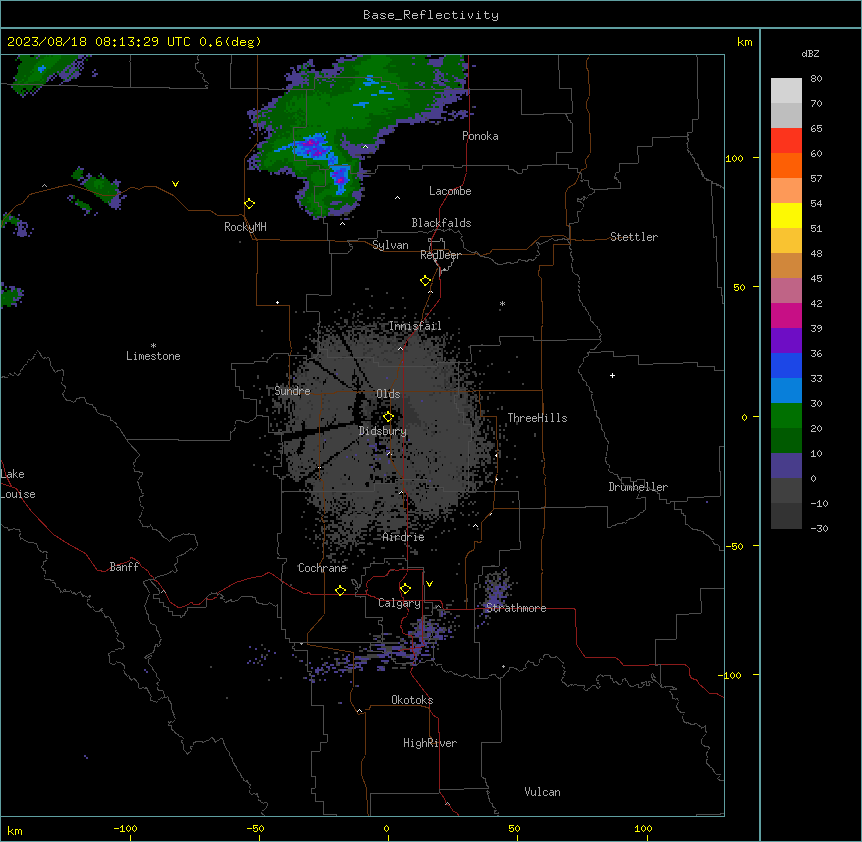
Task: Select the red 60-65 dBZ legend swatch
Action: pyautogui.click(x=786, y=141)
